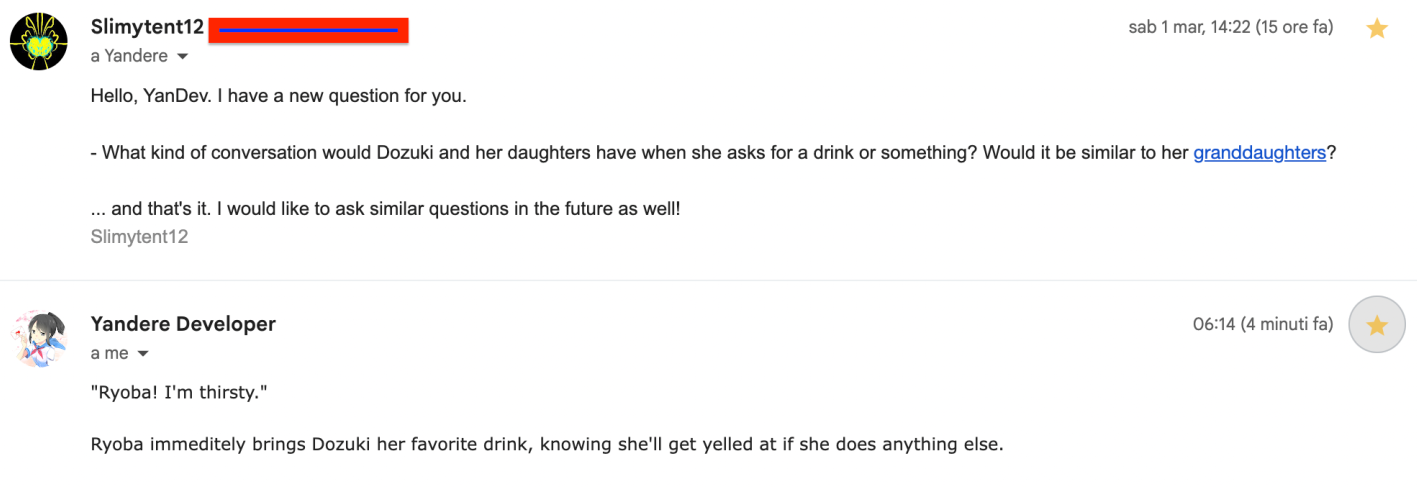1417x487 pixels.
Task: Click the redacted red email address bar
Action: pyautogui.click(x=308, y=31)
